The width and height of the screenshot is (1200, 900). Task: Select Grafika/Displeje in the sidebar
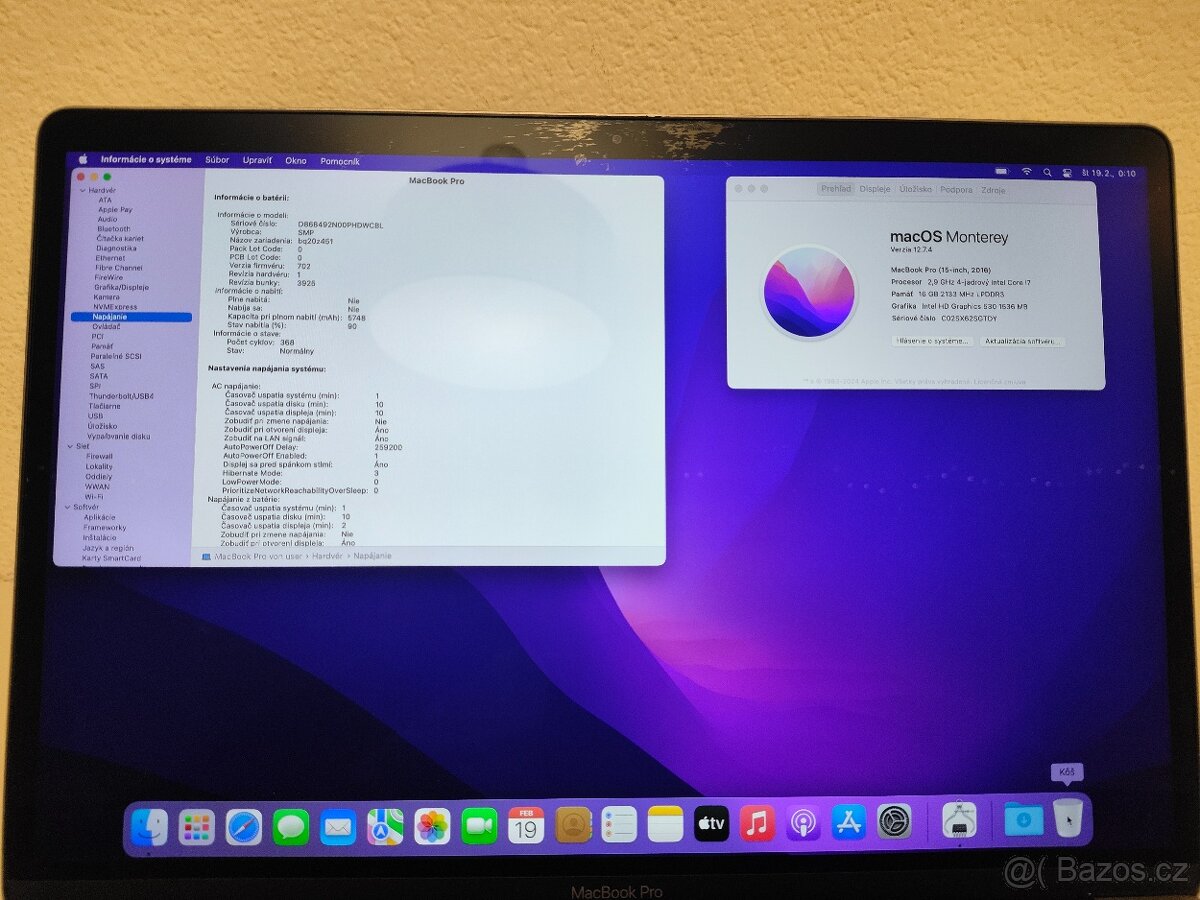(122, 287)
